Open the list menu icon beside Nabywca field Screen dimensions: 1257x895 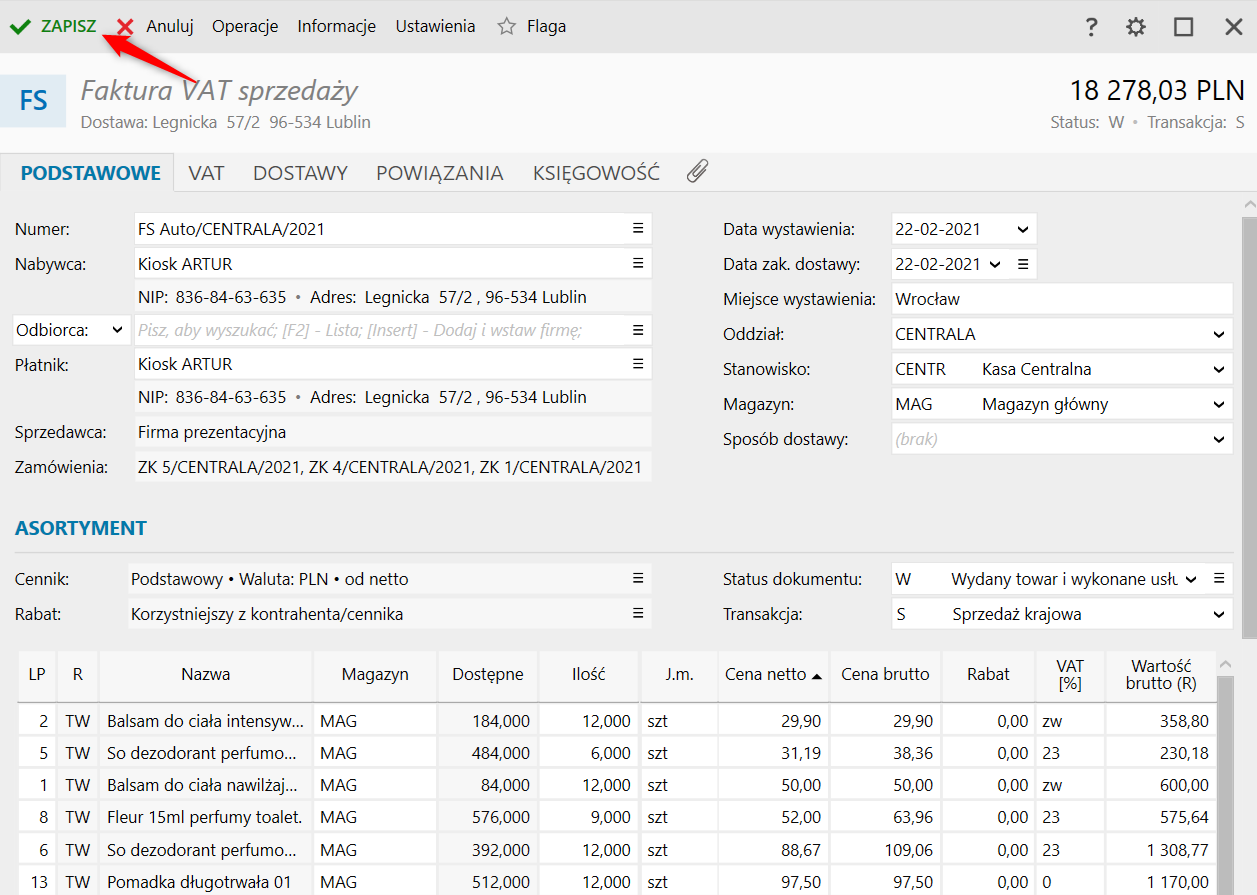click(x=638, y=264)
